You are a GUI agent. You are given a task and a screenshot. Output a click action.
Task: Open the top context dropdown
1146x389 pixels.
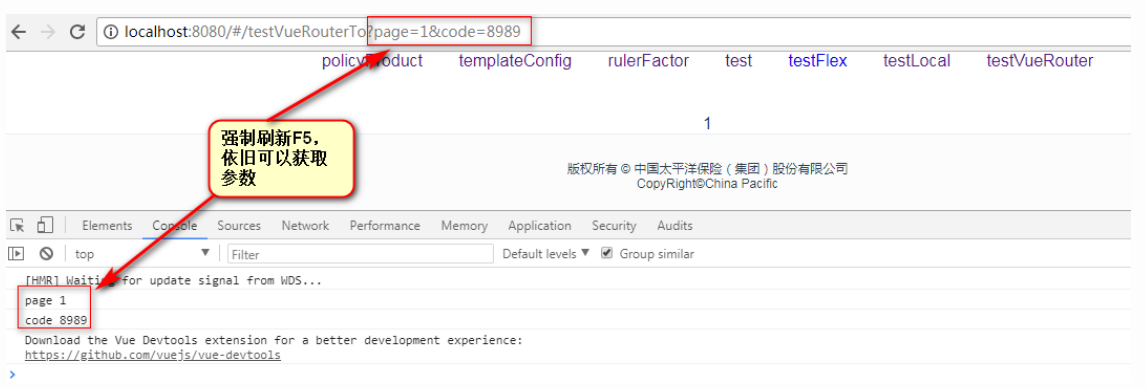[143, 254]
